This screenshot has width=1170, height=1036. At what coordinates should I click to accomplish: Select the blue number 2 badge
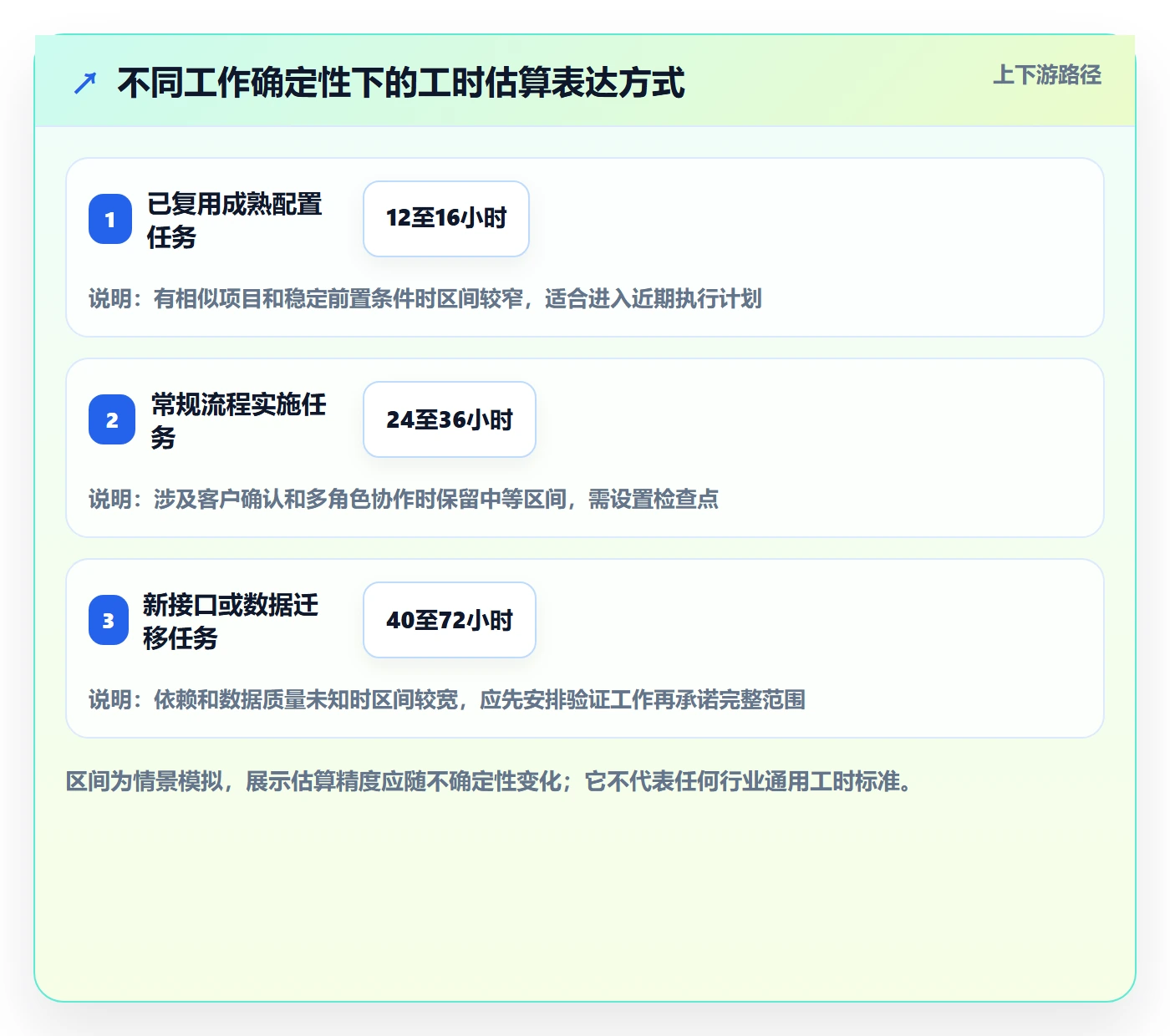pyautogui.click(x=112, y=419)
